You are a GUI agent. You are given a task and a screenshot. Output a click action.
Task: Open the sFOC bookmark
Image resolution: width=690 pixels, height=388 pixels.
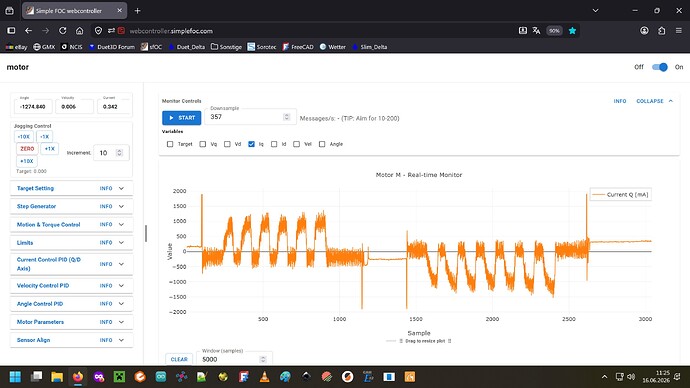[151, 47]
